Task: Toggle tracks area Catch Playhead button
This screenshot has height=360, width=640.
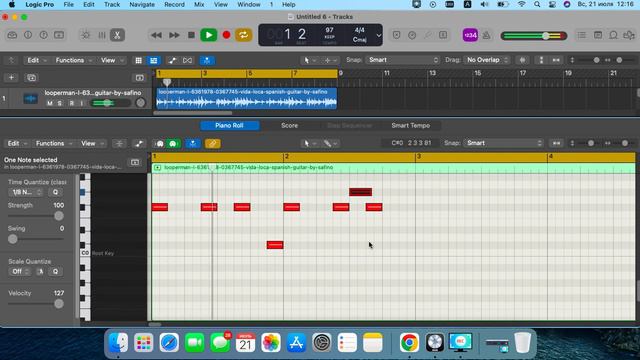Action: pyautogui.click(x=207, y=60)
